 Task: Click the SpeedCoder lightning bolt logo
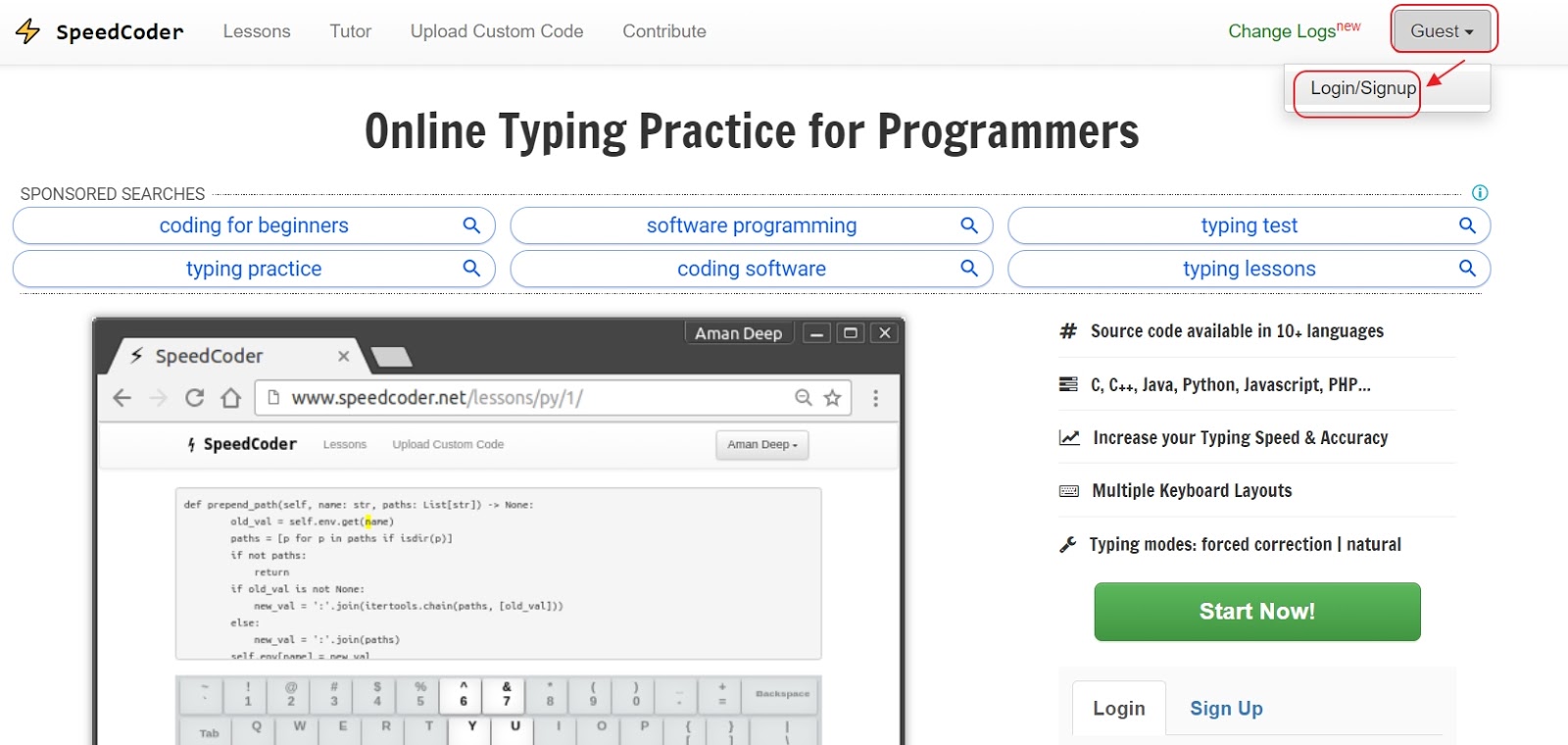[x=27, y=31]
